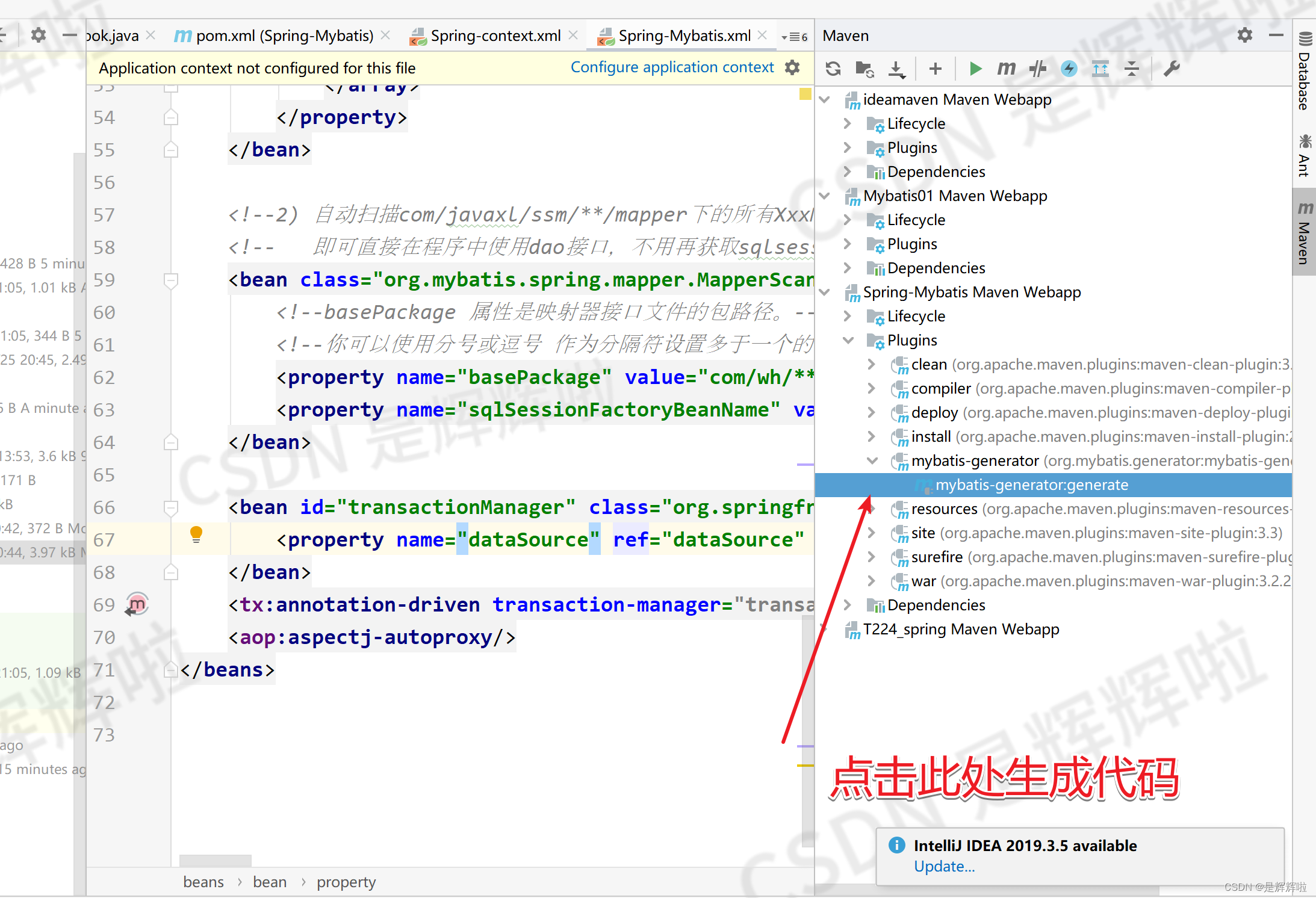Click the yellow intention lightbulb on line 67
This screenshot has width=1316, height=898.
pyautogui.click(x=196, y=534)
